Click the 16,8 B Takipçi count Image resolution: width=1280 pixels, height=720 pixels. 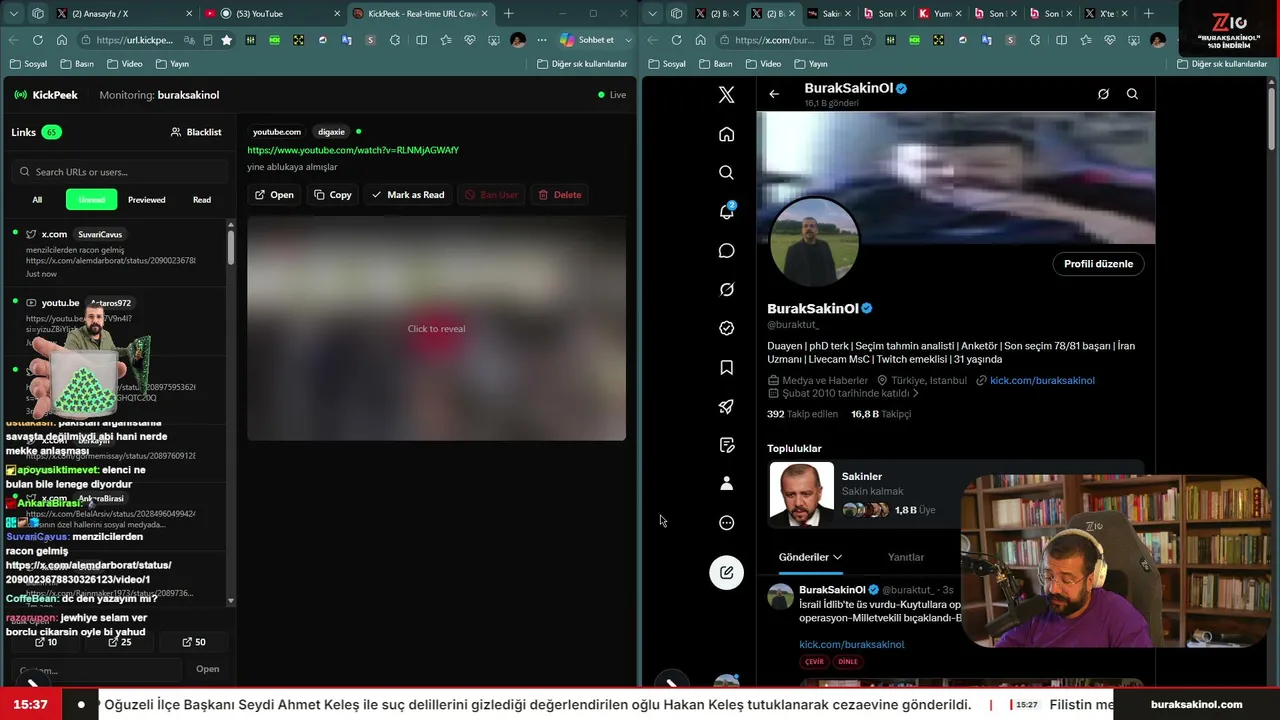(x=881, y=414)
